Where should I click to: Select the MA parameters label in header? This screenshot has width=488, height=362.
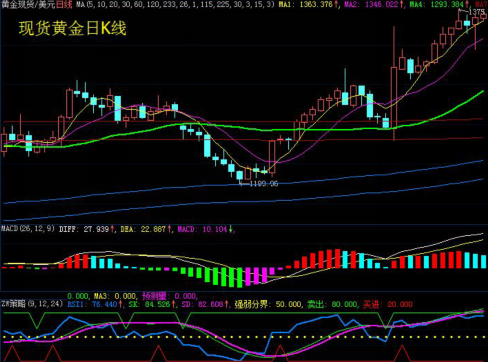pos(175,4)
